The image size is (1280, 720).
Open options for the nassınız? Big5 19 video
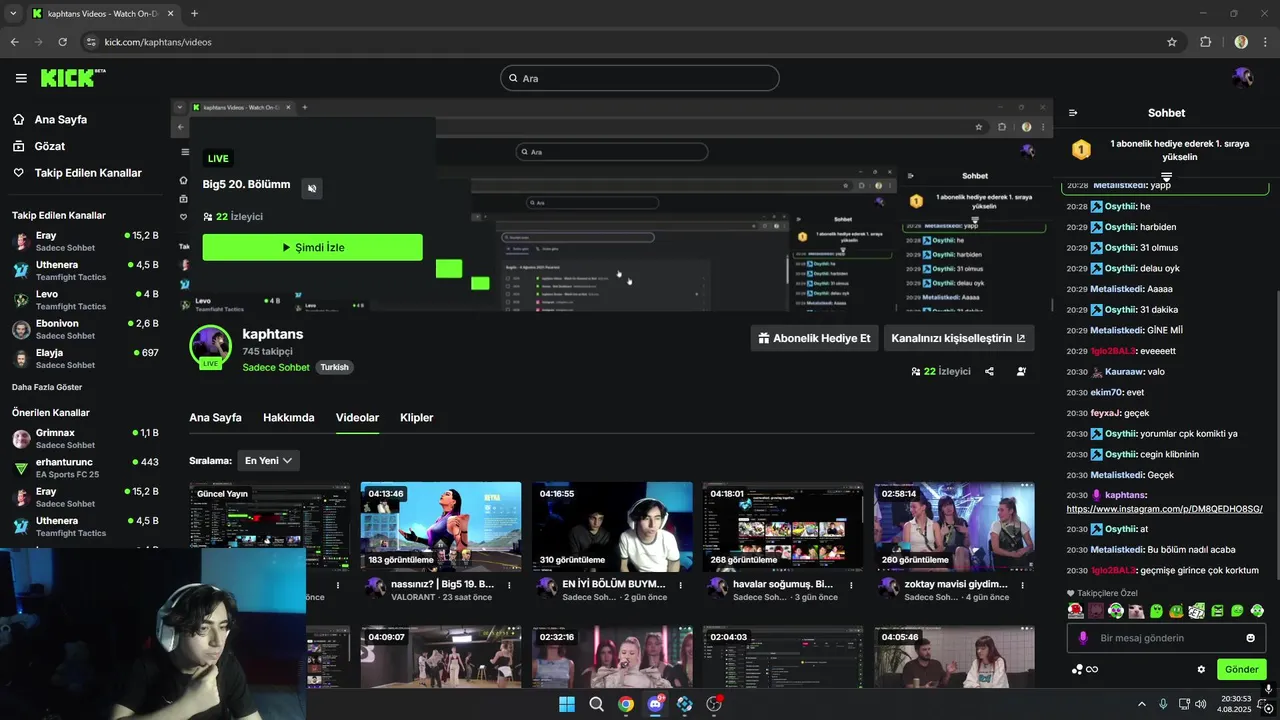[510, 585]
